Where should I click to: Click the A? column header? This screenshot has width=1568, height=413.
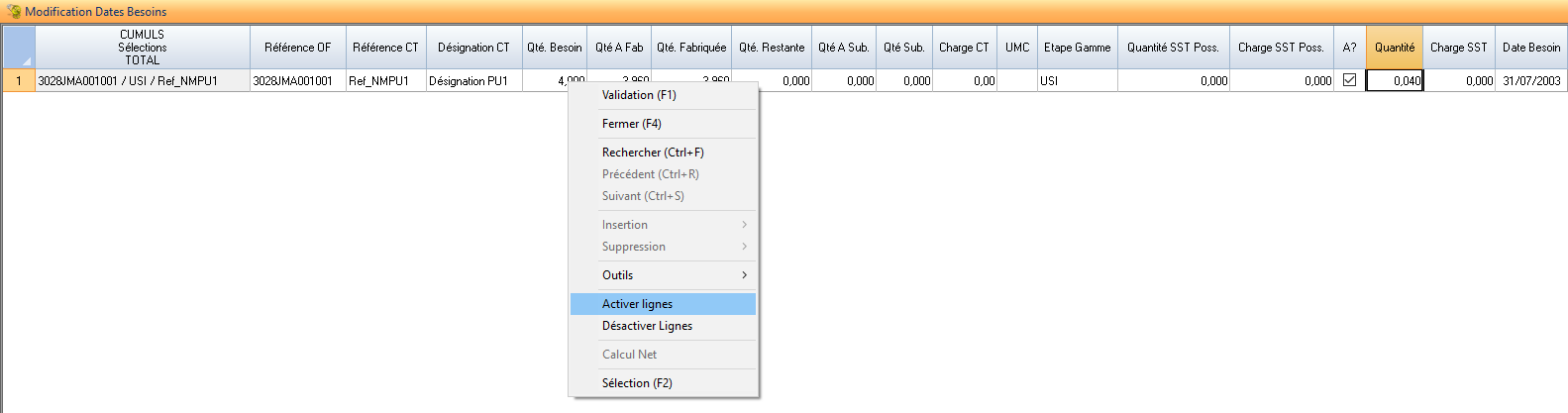click(1349, 48)
